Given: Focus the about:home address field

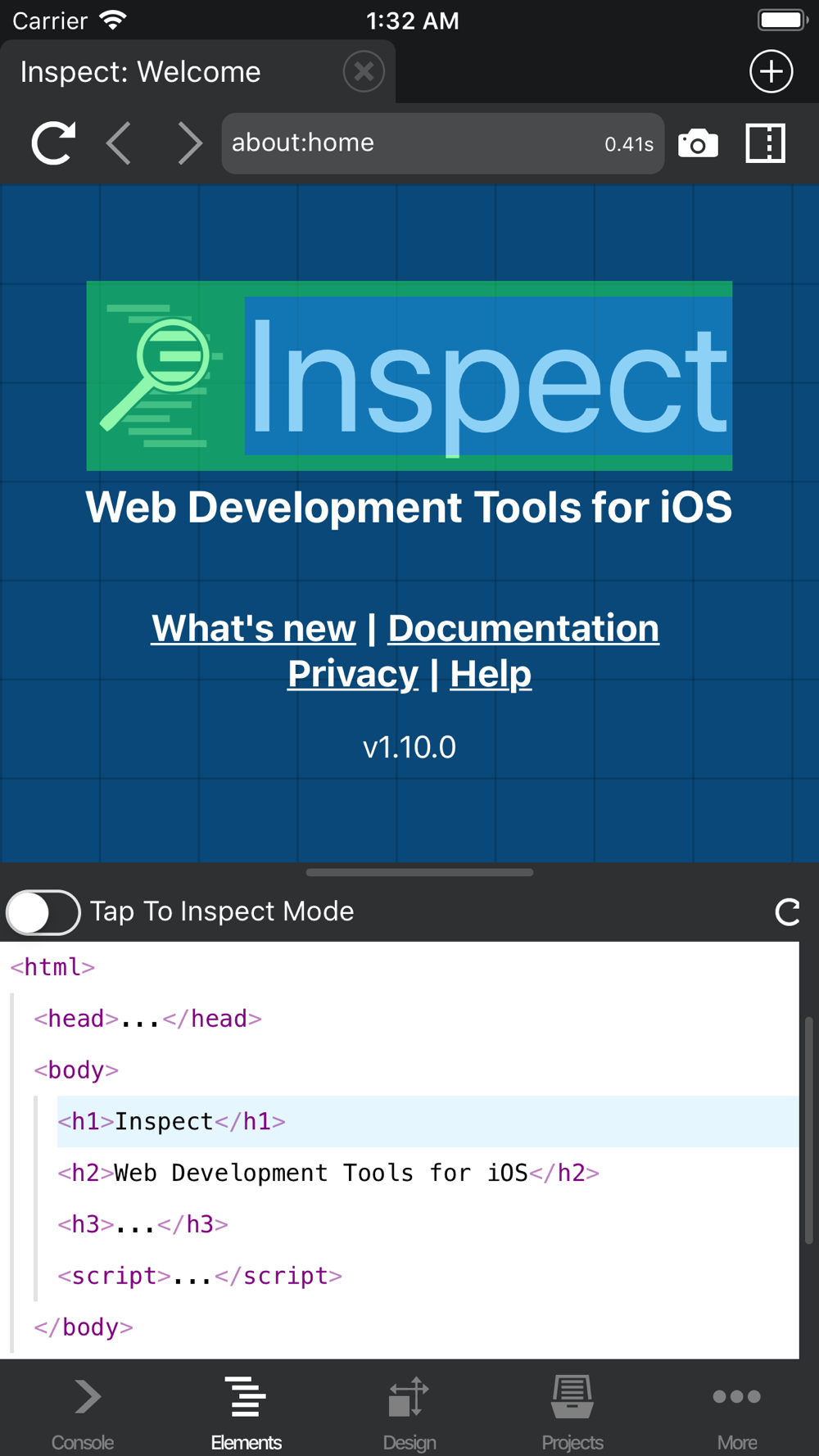Looking at the screenshot, I should click(x=442, y=143).
